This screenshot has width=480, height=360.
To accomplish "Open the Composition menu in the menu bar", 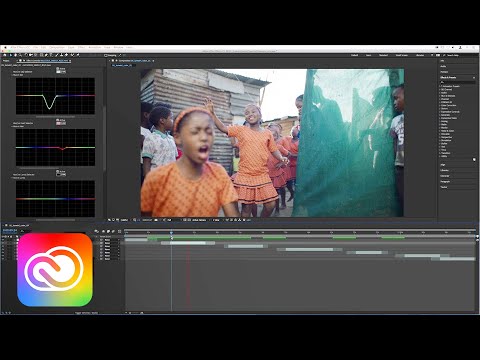I will point(57,47).
